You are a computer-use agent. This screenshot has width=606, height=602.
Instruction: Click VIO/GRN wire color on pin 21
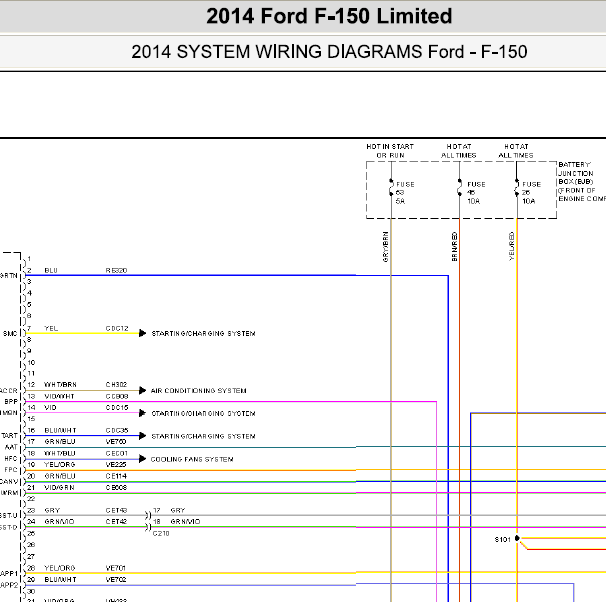click(x=59, y=488)
